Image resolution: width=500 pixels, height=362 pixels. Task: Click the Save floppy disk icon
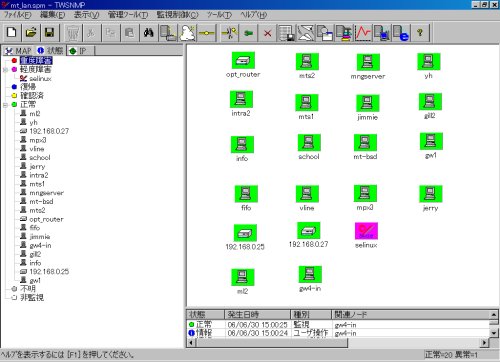(x=49, y=33)
